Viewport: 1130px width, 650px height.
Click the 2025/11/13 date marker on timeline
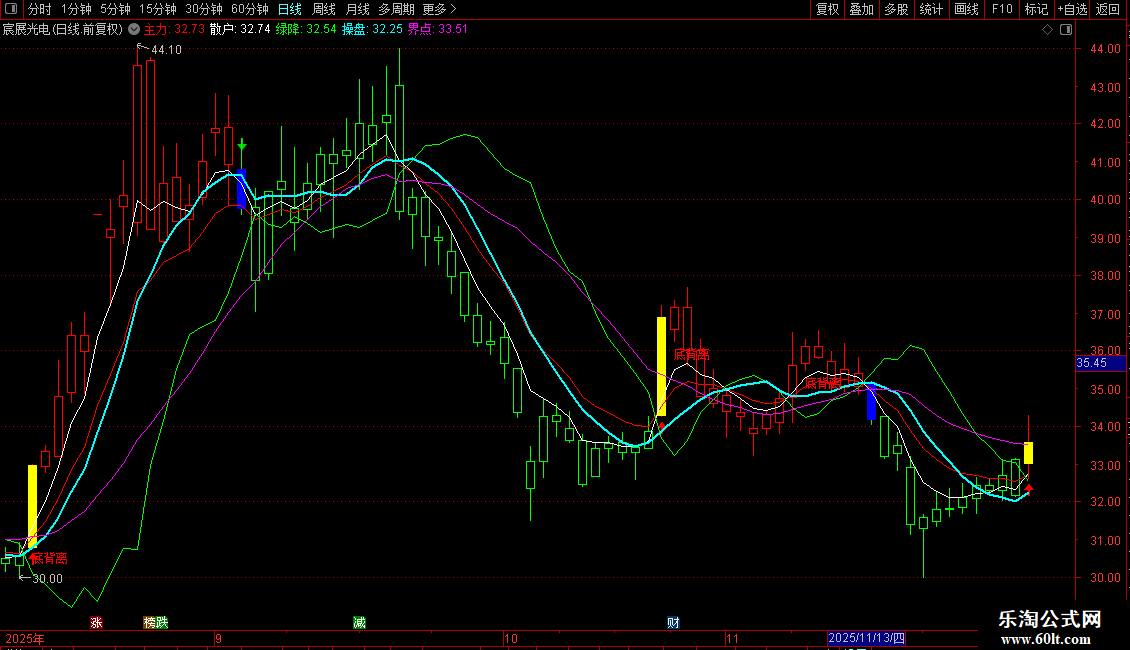click(x=866, y=638)
